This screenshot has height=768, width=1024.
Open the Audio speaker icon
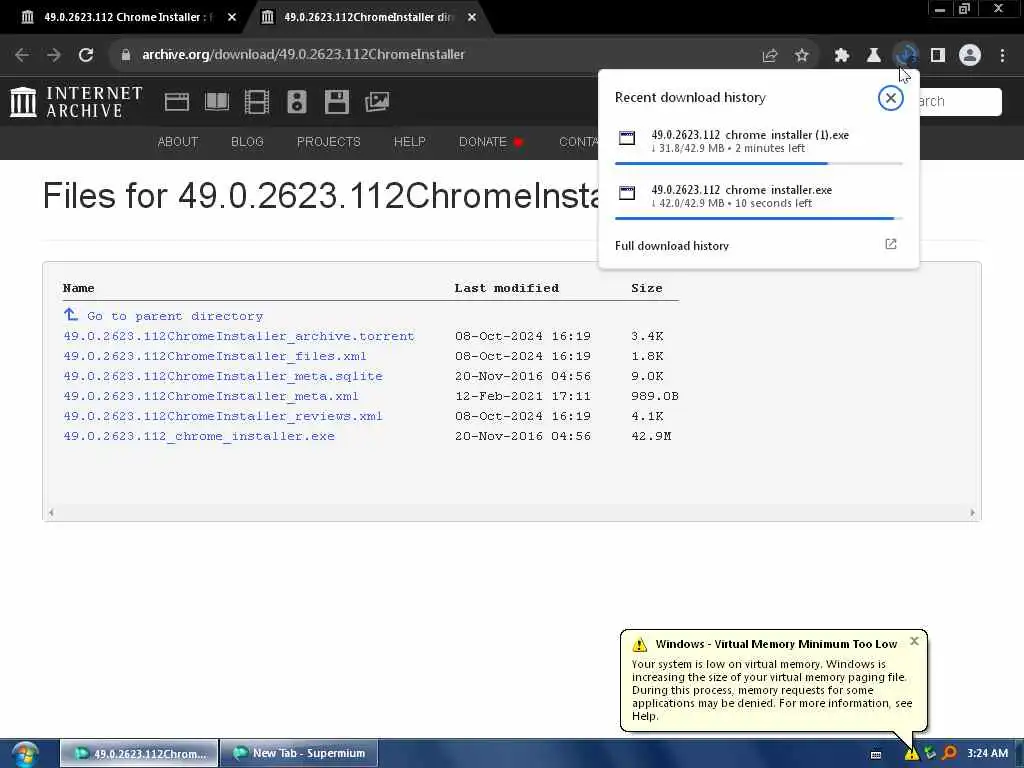pyautogui.click(x=296, y=102)
